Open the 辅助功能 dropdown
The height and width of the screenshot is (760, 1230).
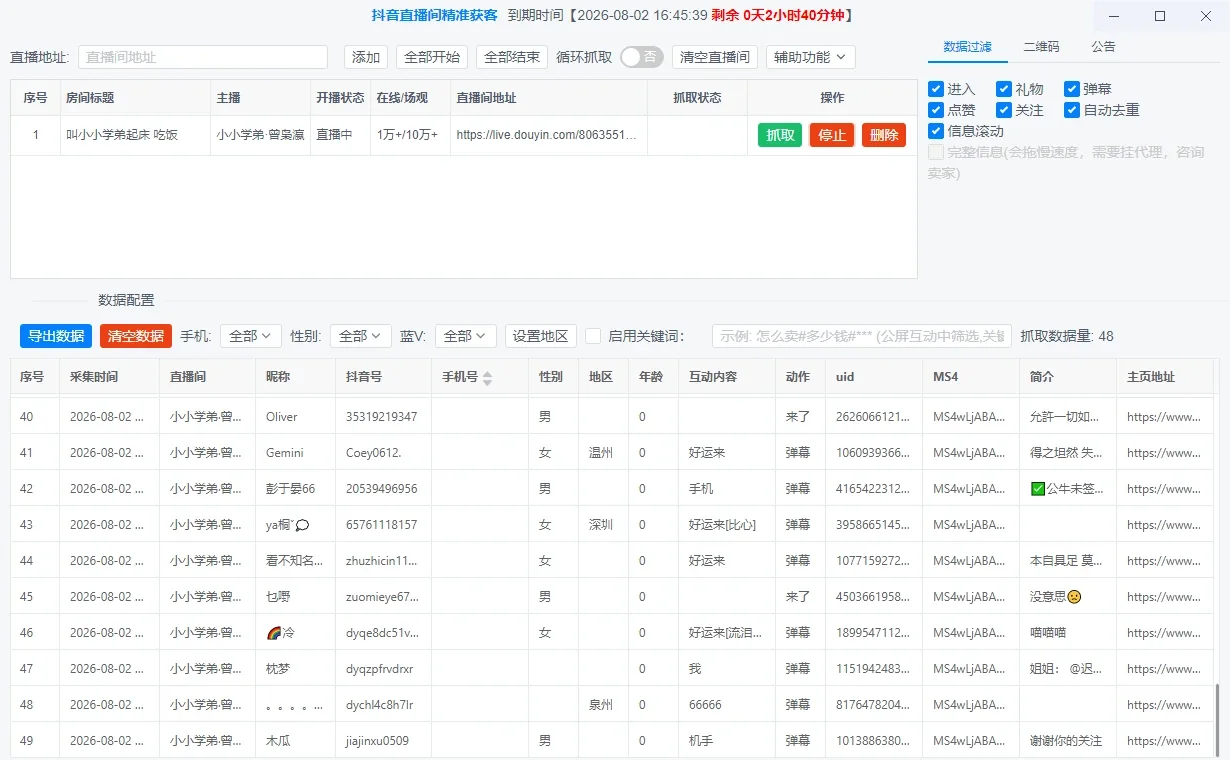pyautogui.click(x=810, y=57)
